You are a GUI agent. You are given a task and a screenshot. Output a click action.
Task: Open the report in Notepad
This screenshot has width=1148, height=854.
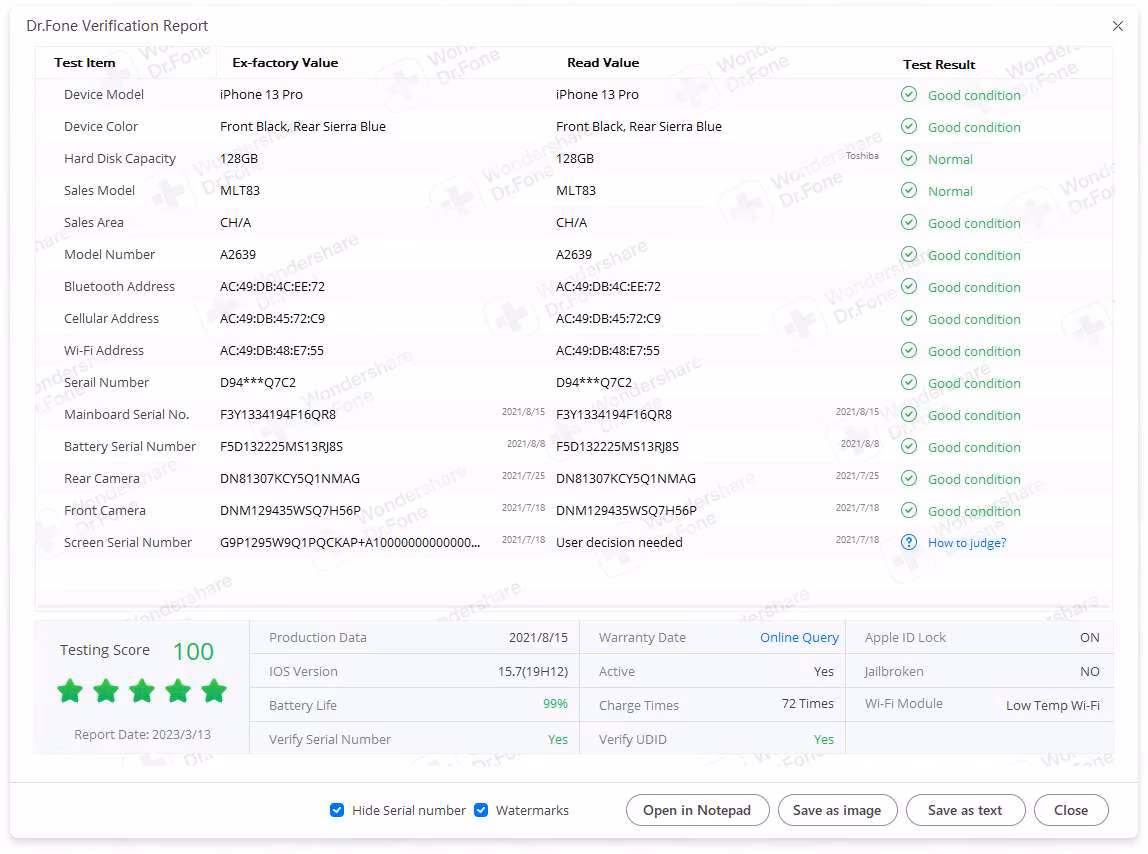point(697,810)
